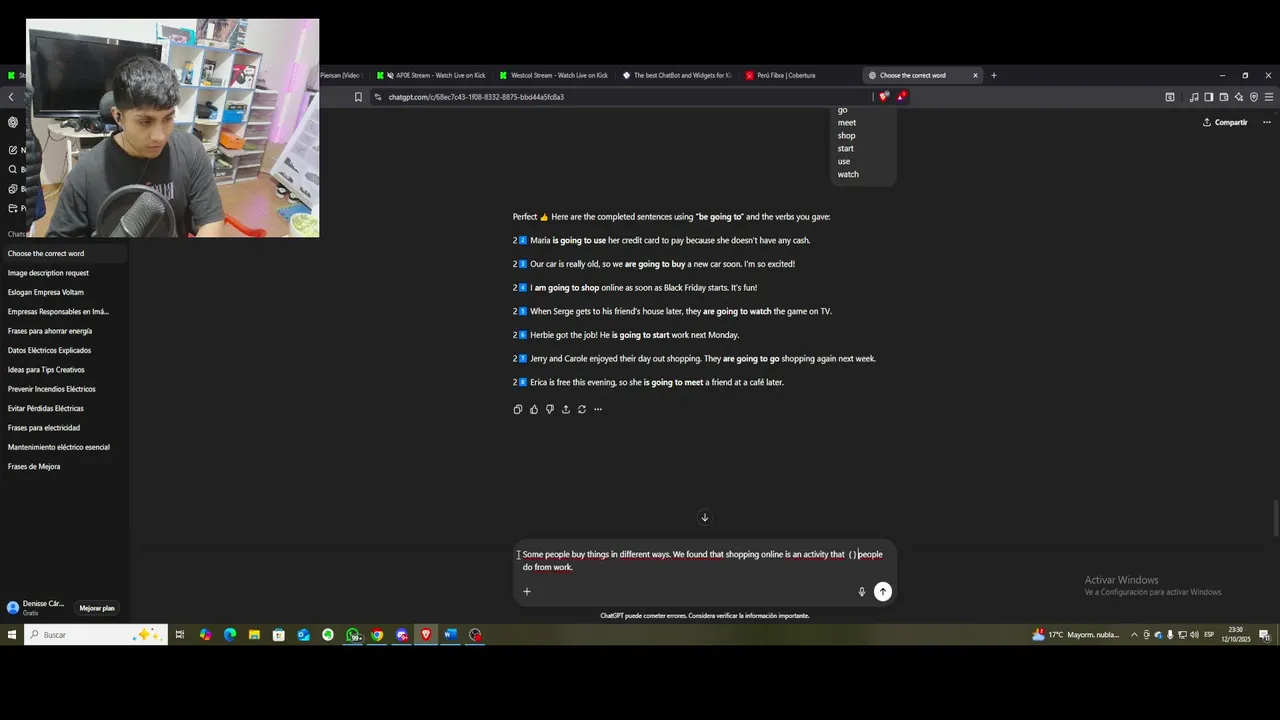Open Frases para electricidad chat
Image resolution: width=1280 pixels, height=720 pixels.
pos(64,428)
